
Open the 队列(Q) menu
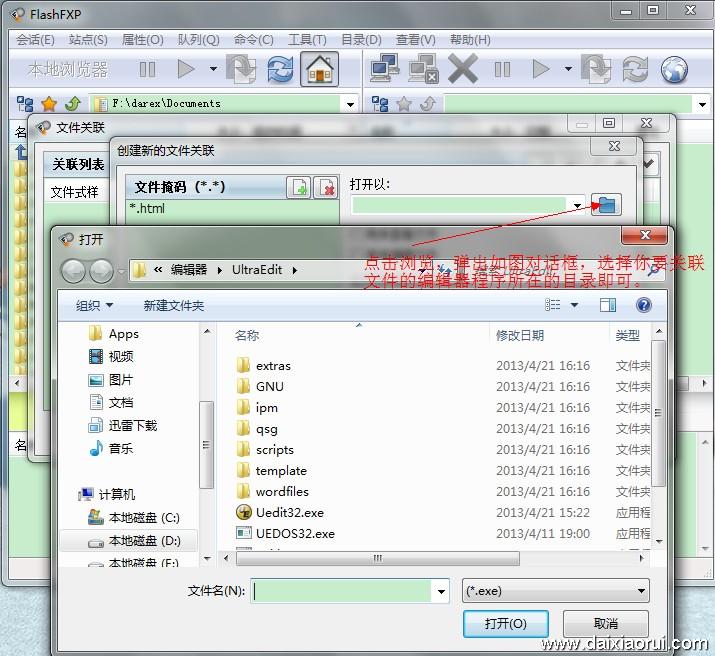click(198, 40)
